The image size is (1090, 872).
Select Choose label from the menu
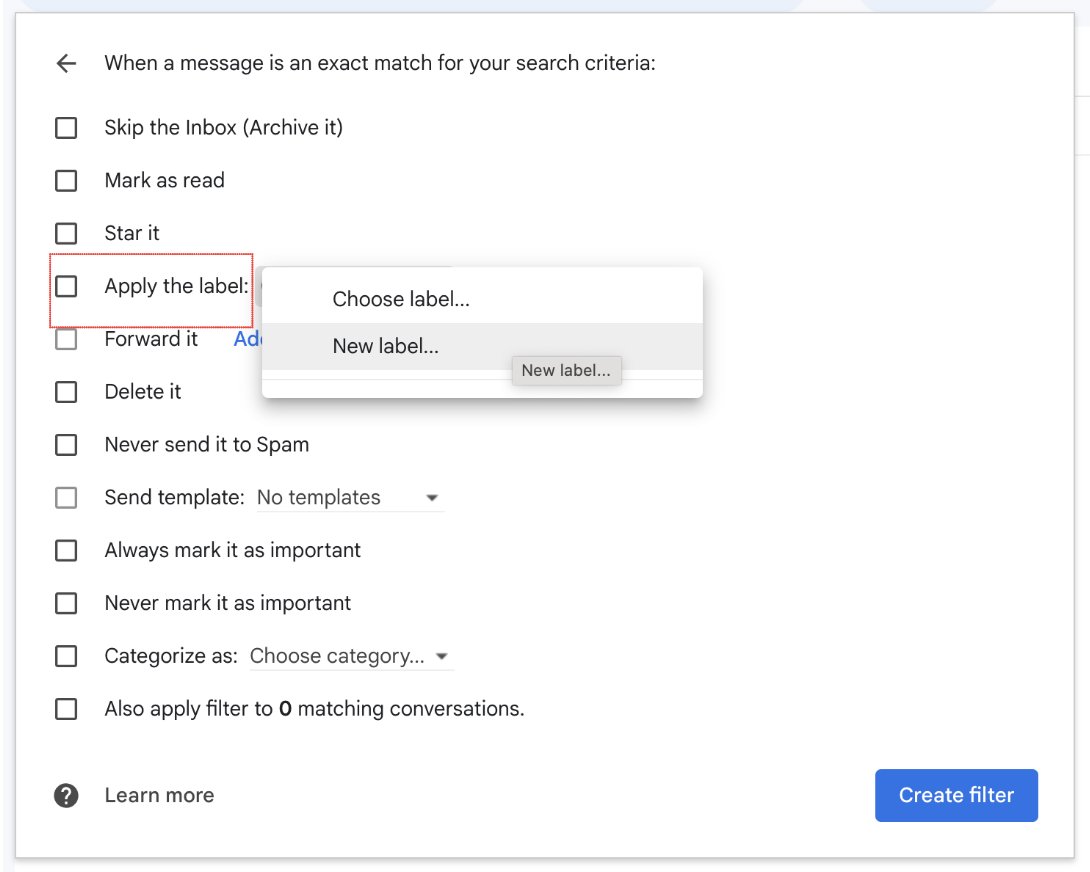point(399,298)
